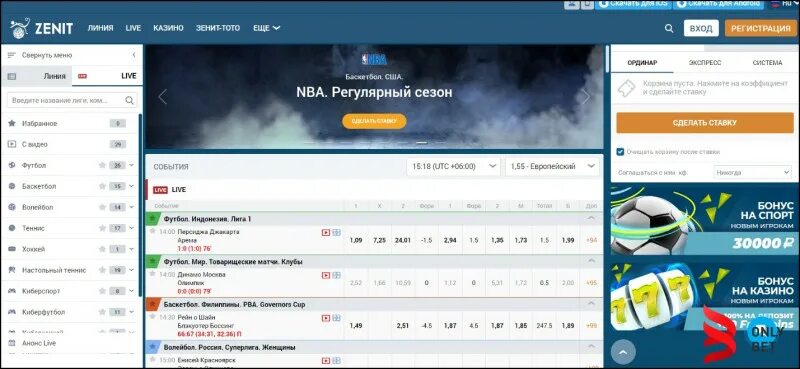Click the РЕГИСТРАЦИЯ button
800x369 pixels.
click(x=760, y=29)
